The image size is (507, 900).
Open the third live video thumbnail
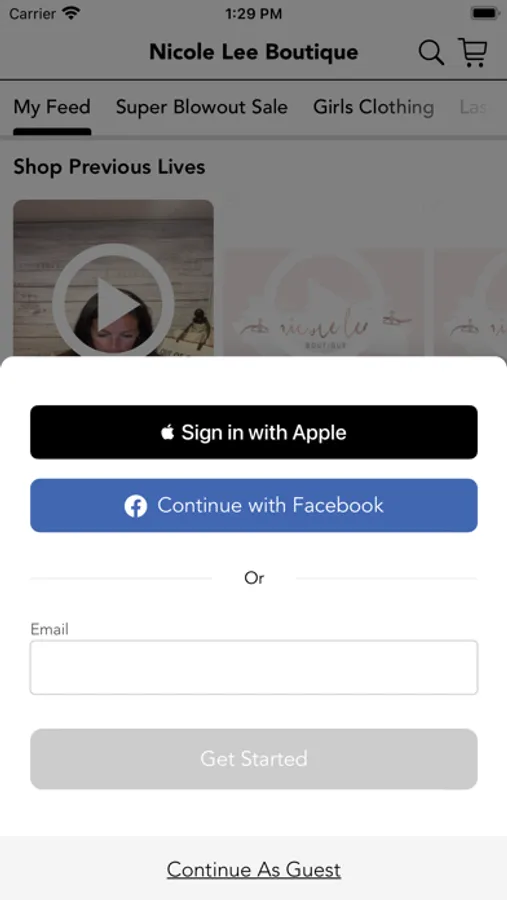pos(470,302)
